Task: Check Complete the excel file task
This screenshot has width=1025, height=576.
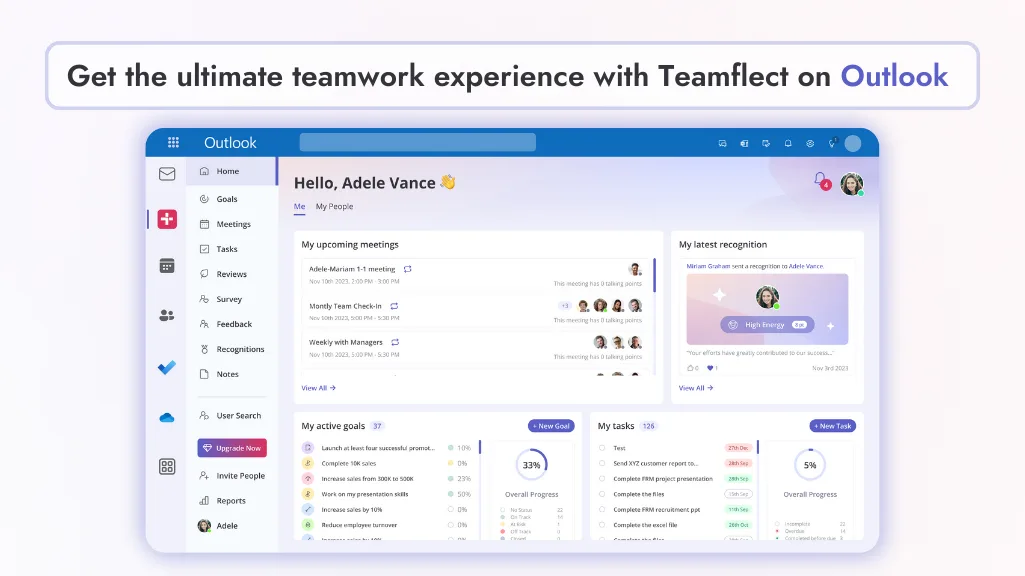Action: pyautogui.click(x=602, y=525)
